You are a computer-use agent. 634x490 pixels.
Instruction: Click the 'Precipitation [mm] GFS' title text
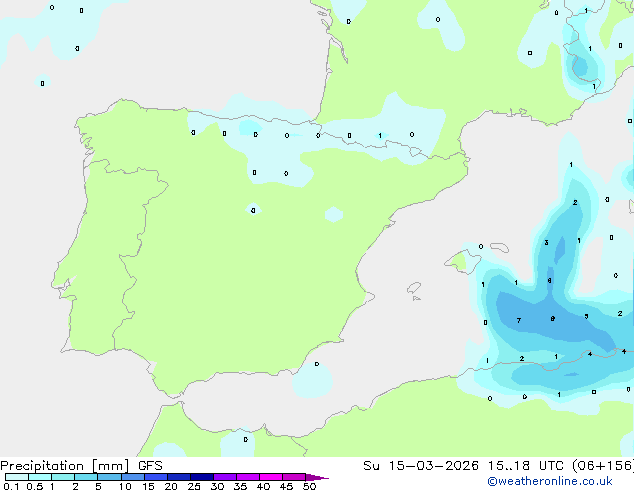pyautogui.click(x=81, y=466)
